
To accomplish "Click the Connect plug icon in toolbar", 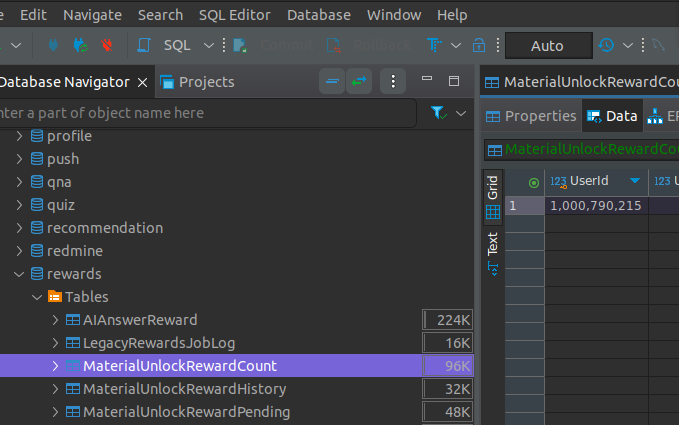I will (54, 46).
